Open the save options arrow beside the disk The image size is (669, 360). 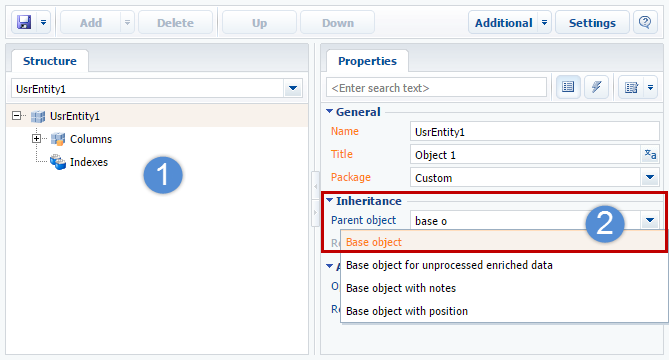point(43,23)
